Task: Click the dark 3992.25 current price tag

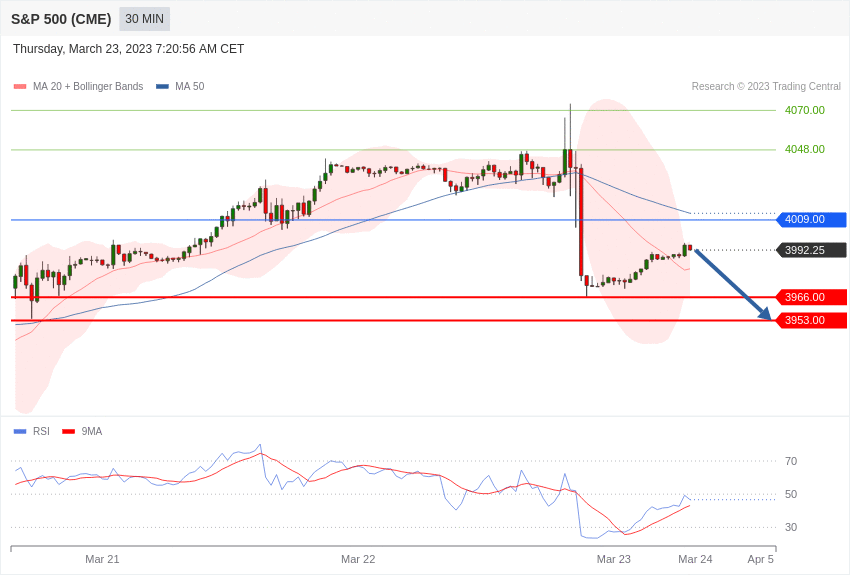Action: (812, 250)
